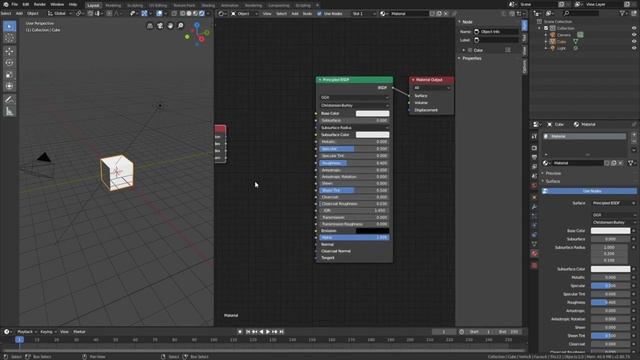Activate the Transform tool
Image resolution: width=640 pixels, height=360 pixels.
(9, 86)
